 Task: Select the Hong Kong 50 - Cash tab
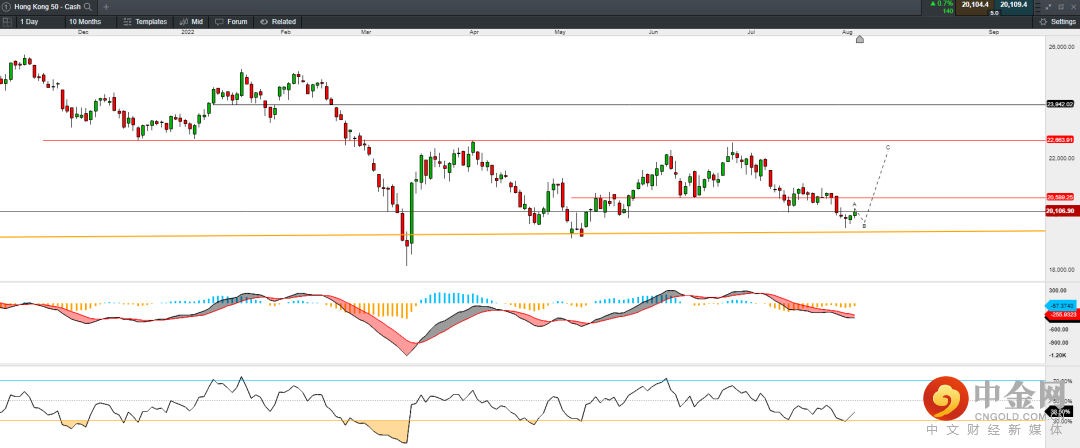(47, 6)
